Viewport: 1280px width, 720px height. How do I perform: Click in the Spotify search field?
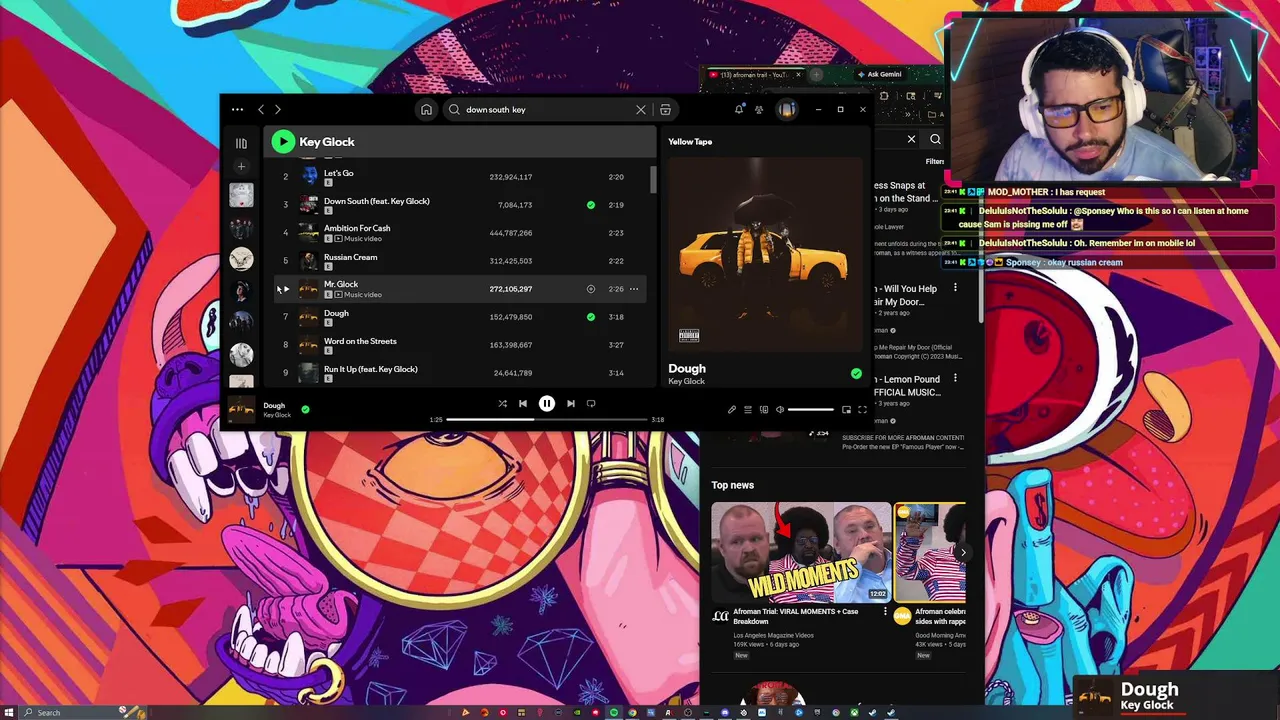click(x=545, y=110)
